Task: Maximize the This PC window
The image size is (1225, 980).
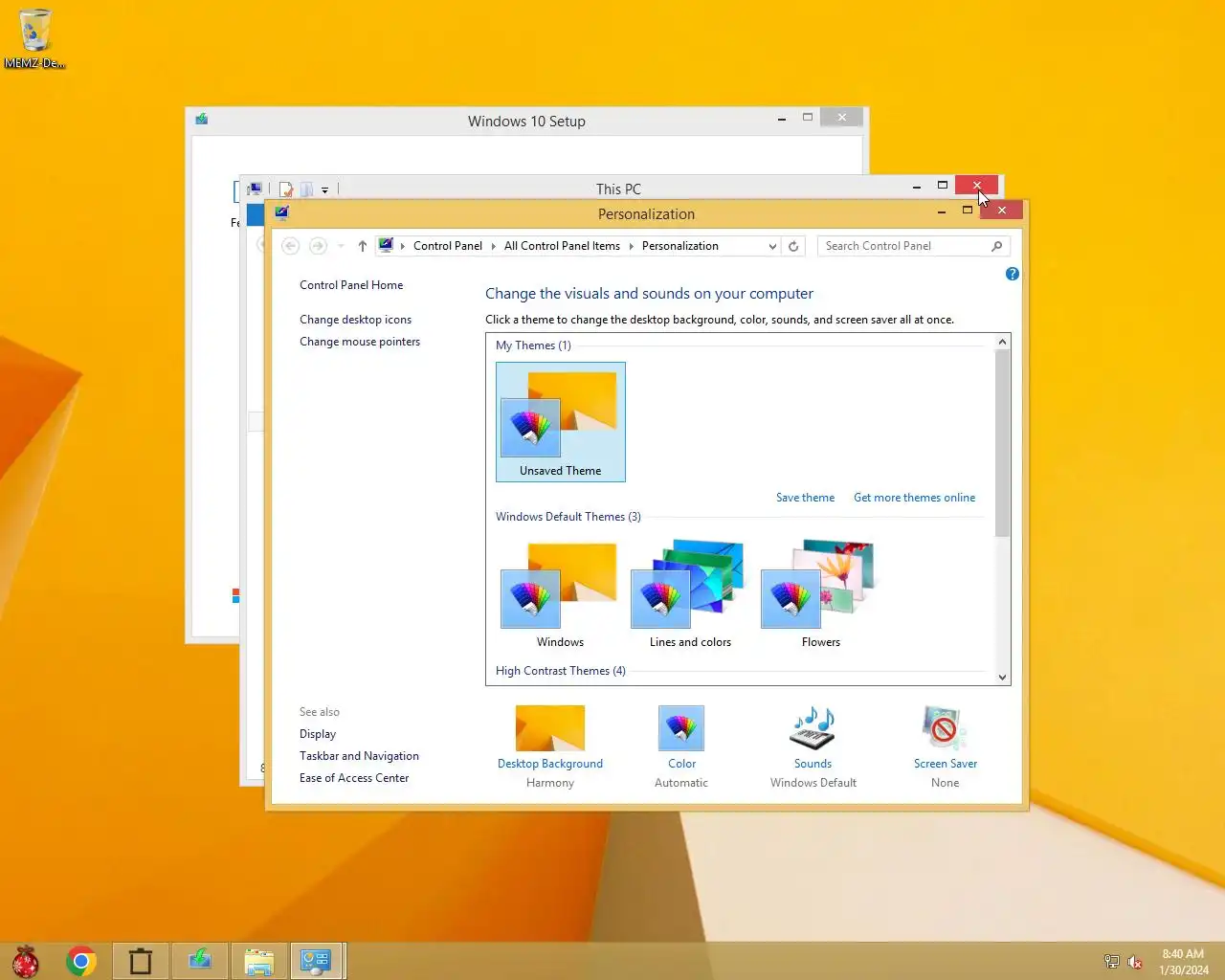Action: [x=943, y=185]
